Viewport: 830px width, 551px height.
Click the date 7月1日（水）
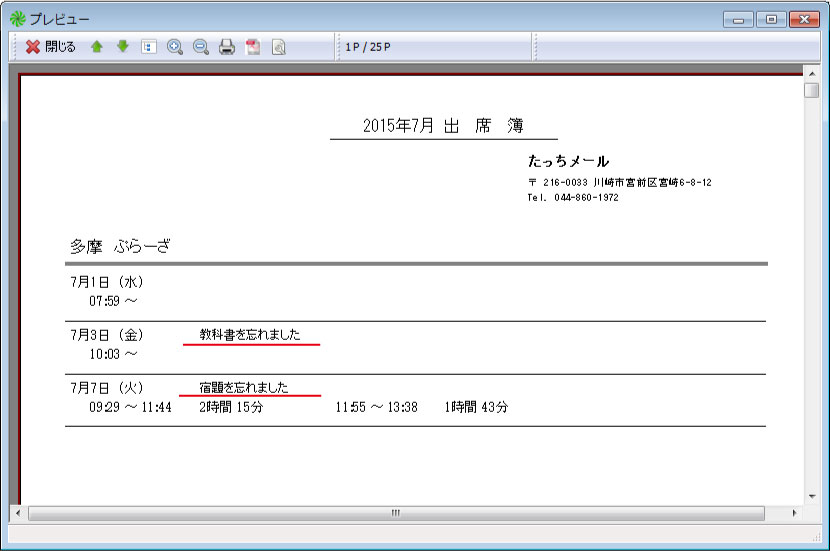(x=107, y=282)
